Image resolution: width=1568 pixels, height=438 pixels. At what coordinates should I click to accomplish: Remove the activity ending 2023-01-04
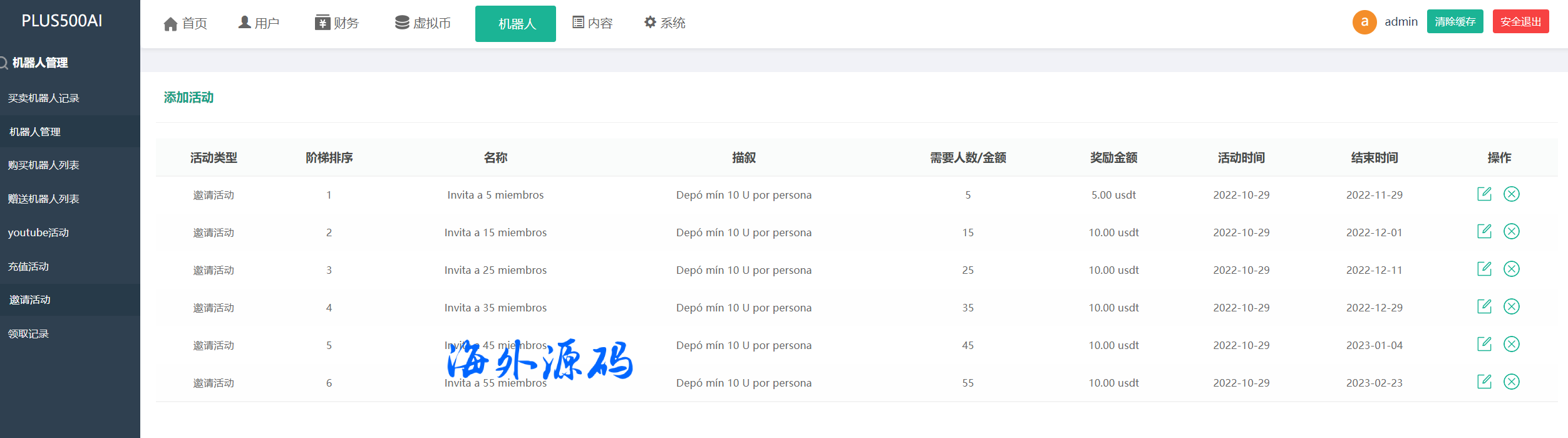(1511, 345)
